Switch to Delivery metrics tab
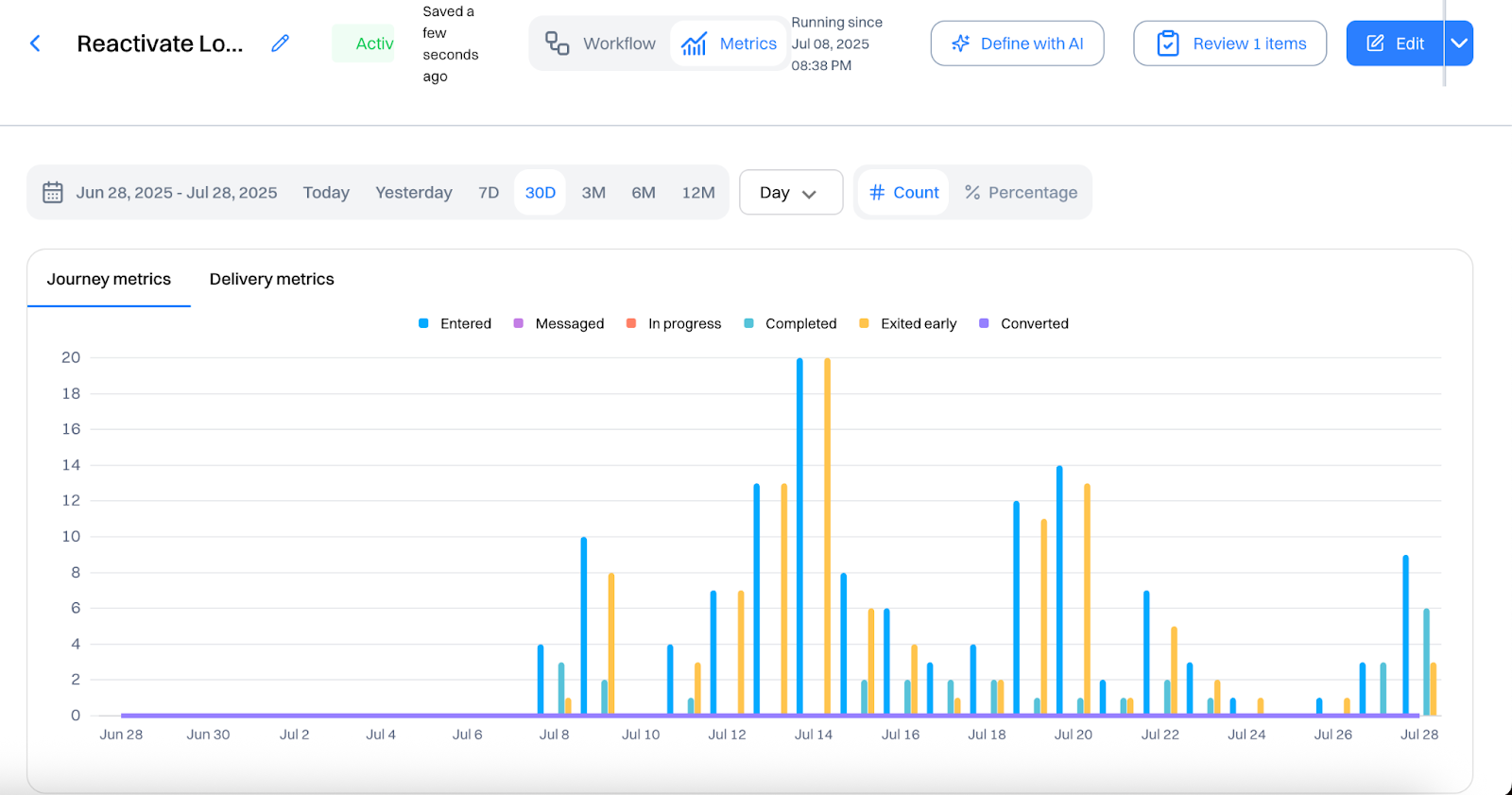 pos(272,279)
